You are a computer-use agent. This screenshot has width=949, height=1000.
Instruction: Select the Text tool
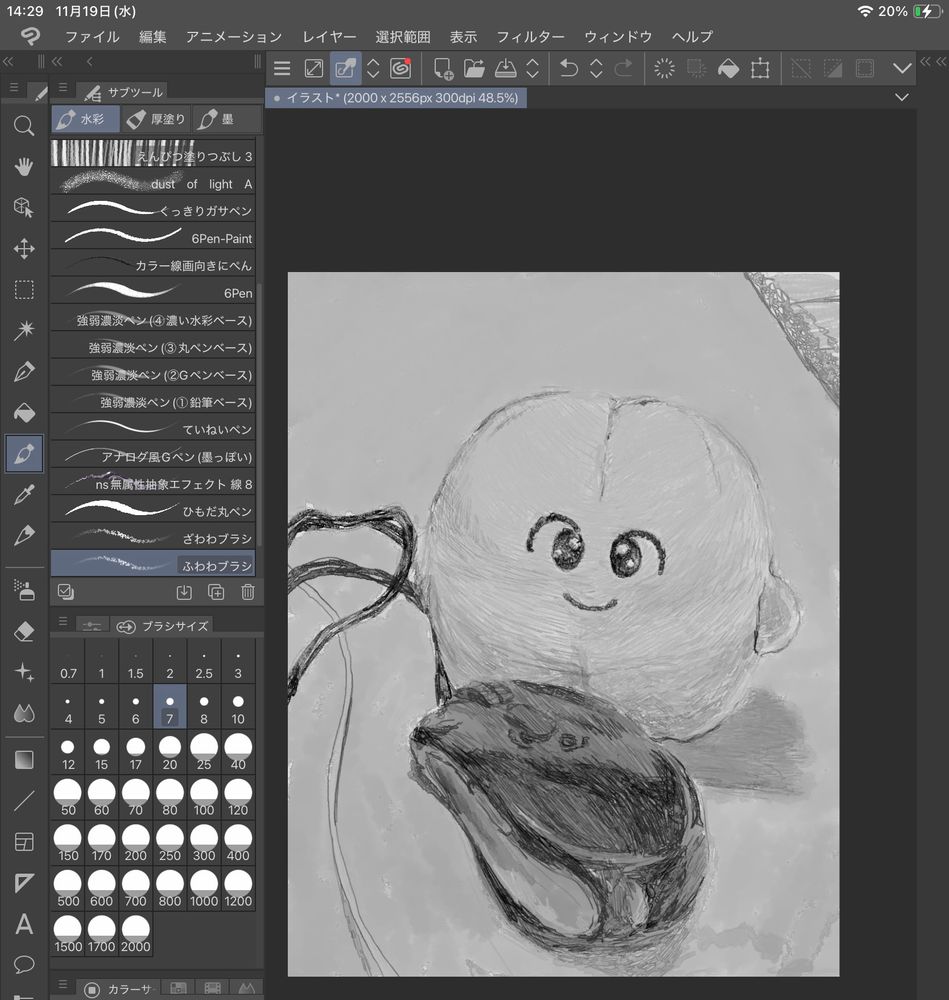(x=24, y=924)
